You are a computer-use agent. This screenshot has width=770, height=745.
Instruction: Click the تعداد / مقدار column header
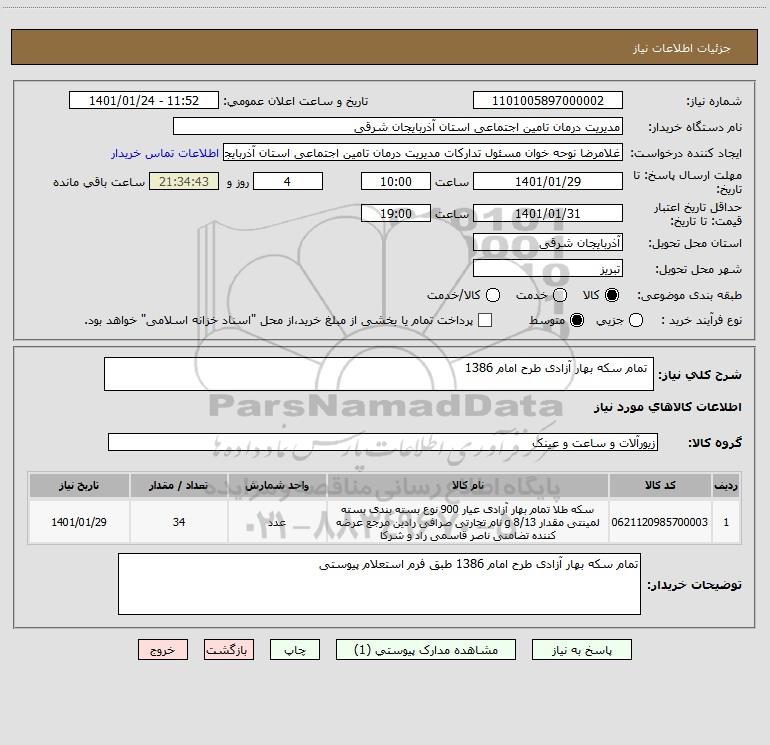[178, 485]
